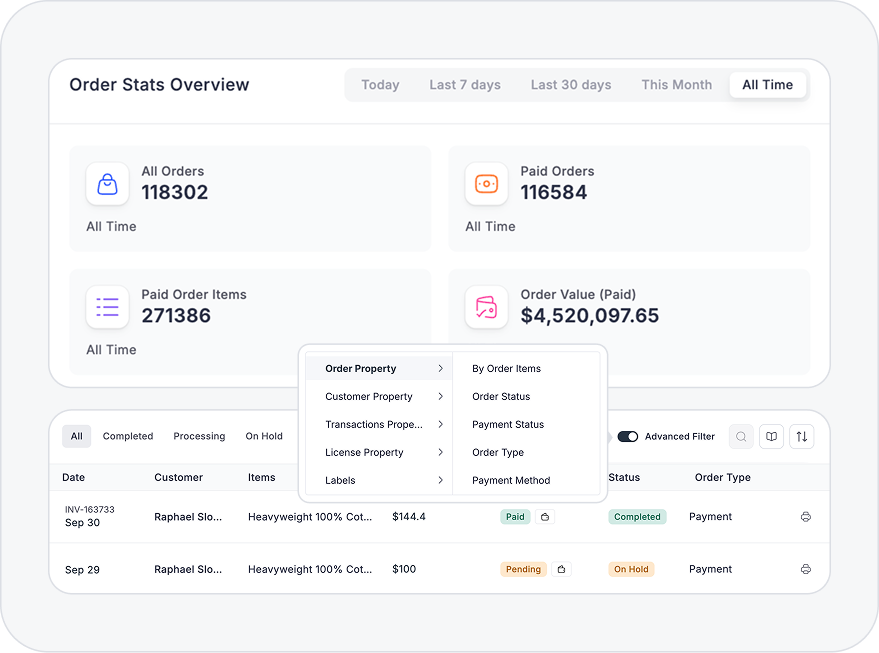Filter orders by the Processing tab

(199, 437)
